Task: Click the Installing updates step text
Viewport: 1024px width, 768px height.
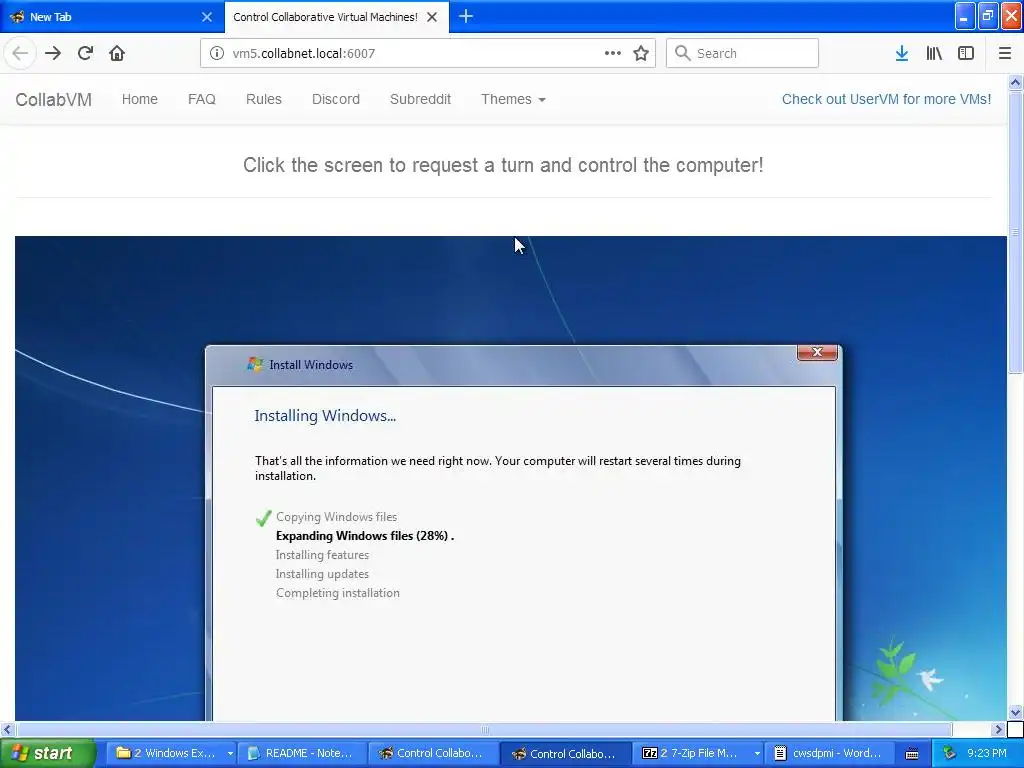Action: click(323, 573)
